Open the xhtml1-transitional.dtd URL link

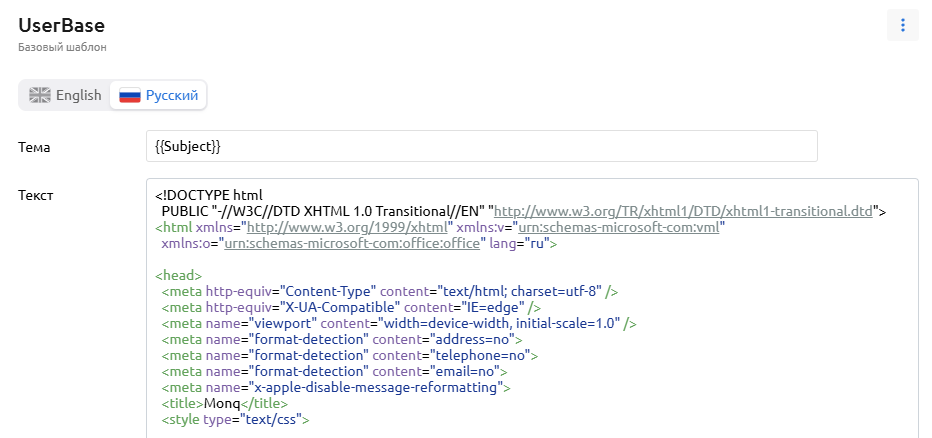coord(685,211)
